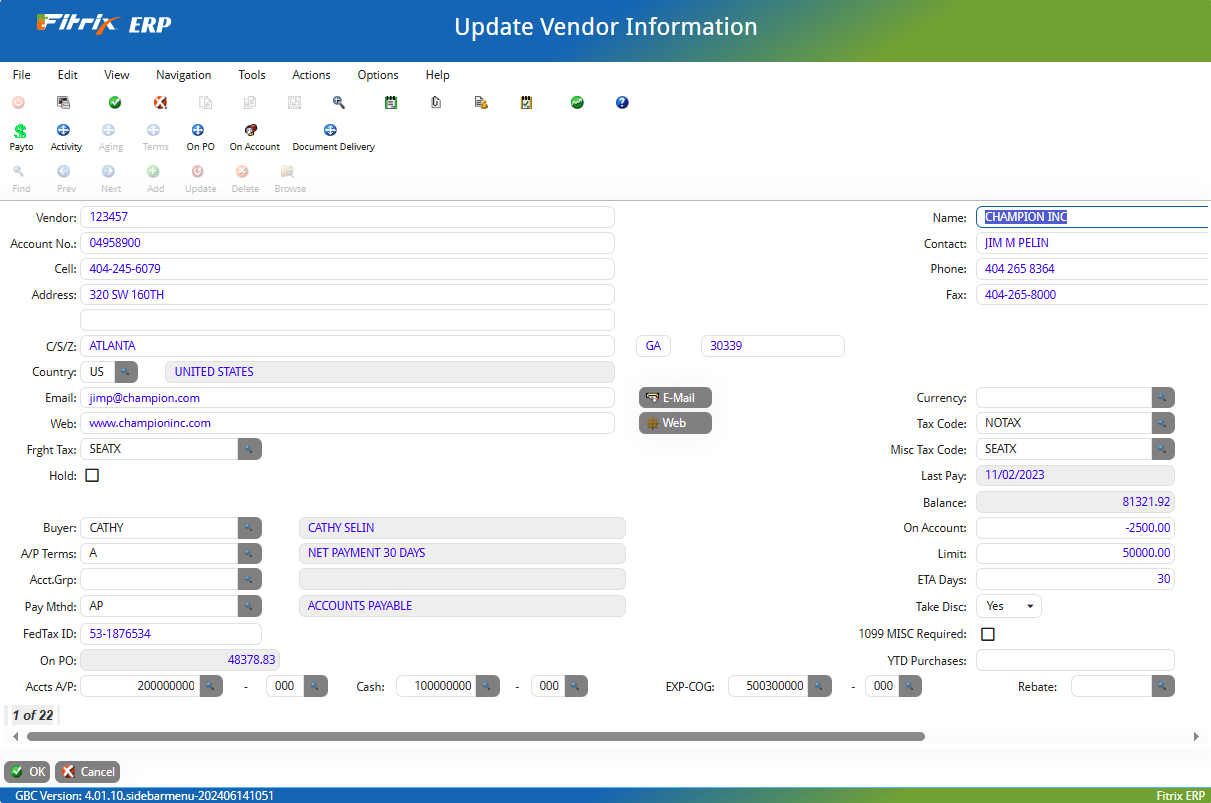Image resolution: width=1211 pixels, height=803 pixels.
Task: Click the Terms toolbar icon
Action: [x=155, y=137]
